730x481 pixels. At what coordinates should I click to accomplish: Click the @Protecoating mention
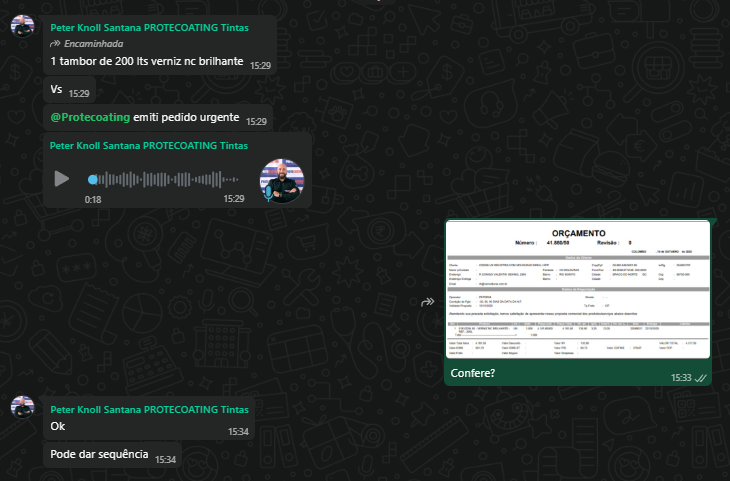click(90, 118)
